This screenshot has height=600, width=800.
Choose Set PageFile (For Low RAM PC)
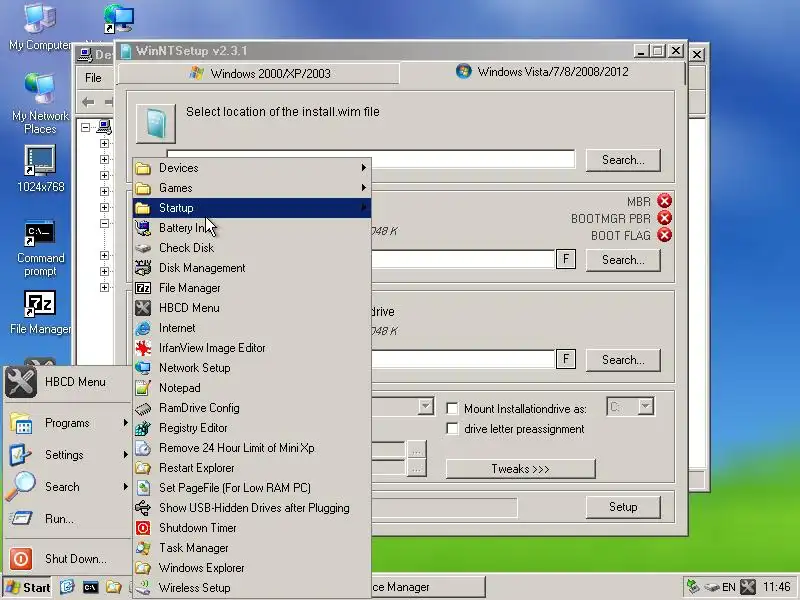252,488
